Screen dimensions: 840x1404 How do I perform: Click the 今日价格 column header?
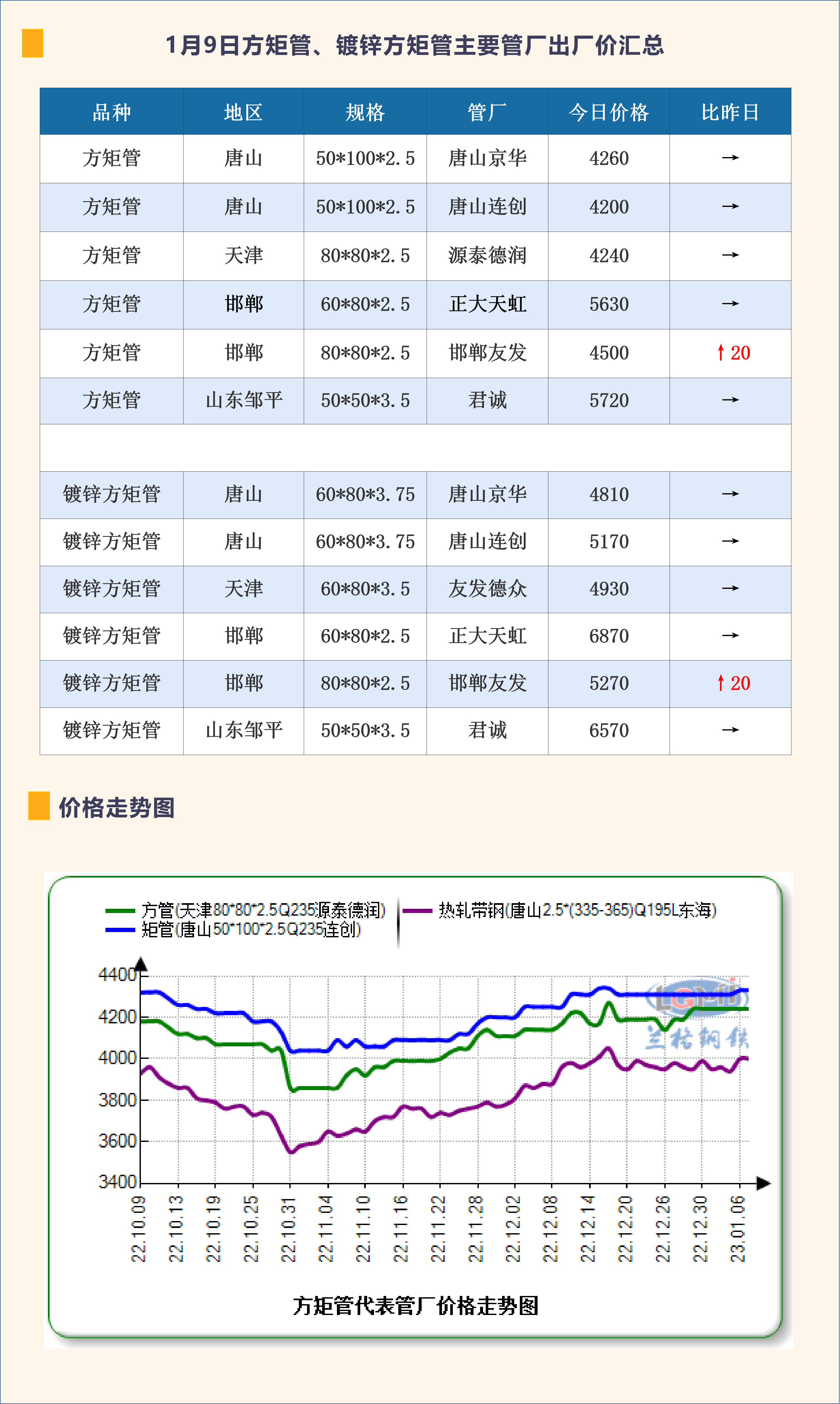608,112
